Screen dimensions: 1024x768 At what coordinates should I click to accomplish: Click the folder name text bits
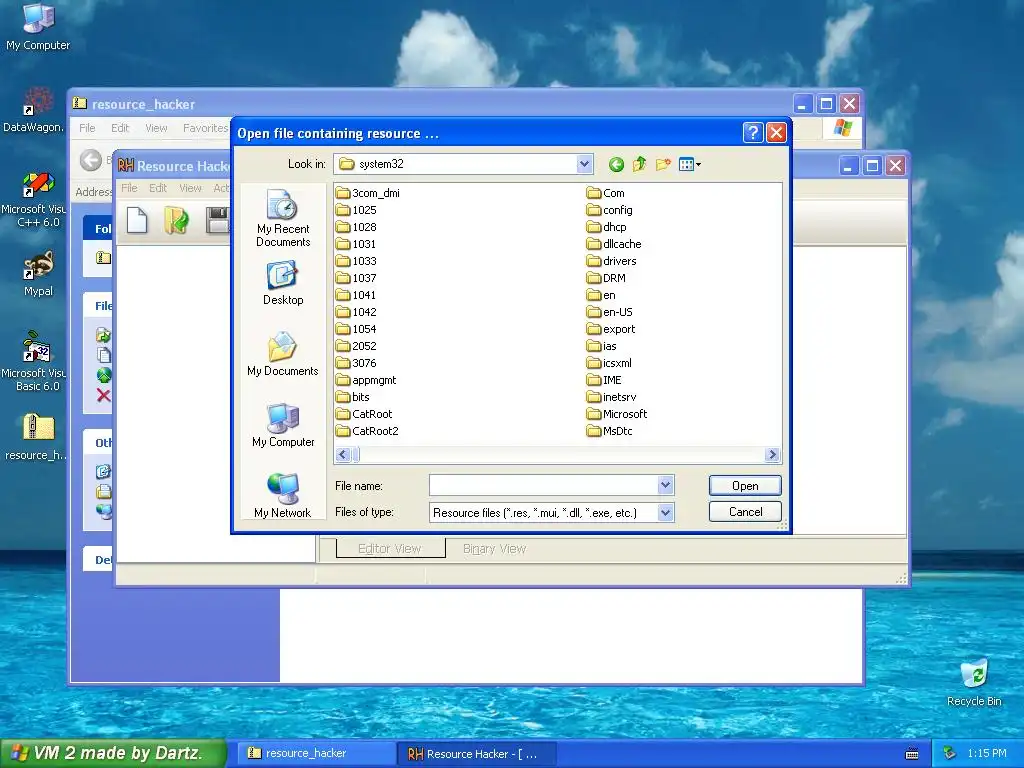click(360, 397)
